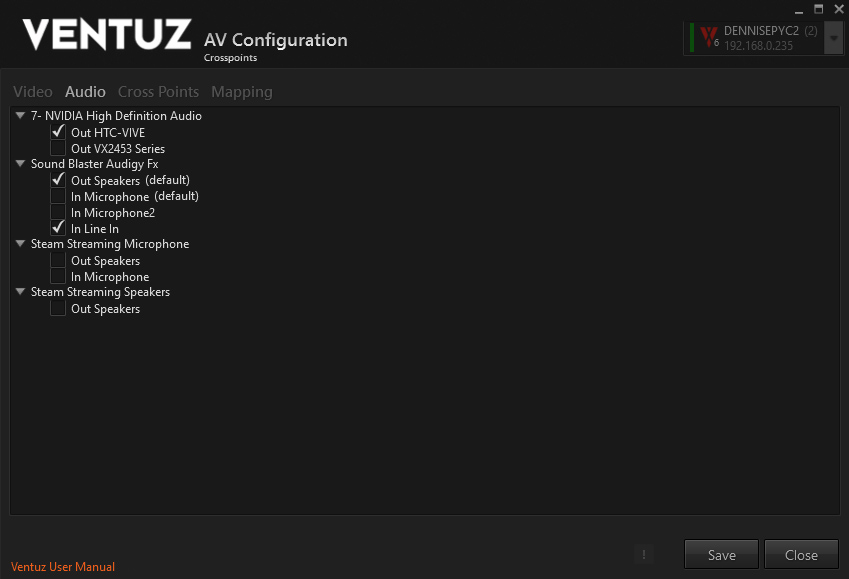Click the red Ventuz machine icon beside DENNISEPYC2

point(709,37)
